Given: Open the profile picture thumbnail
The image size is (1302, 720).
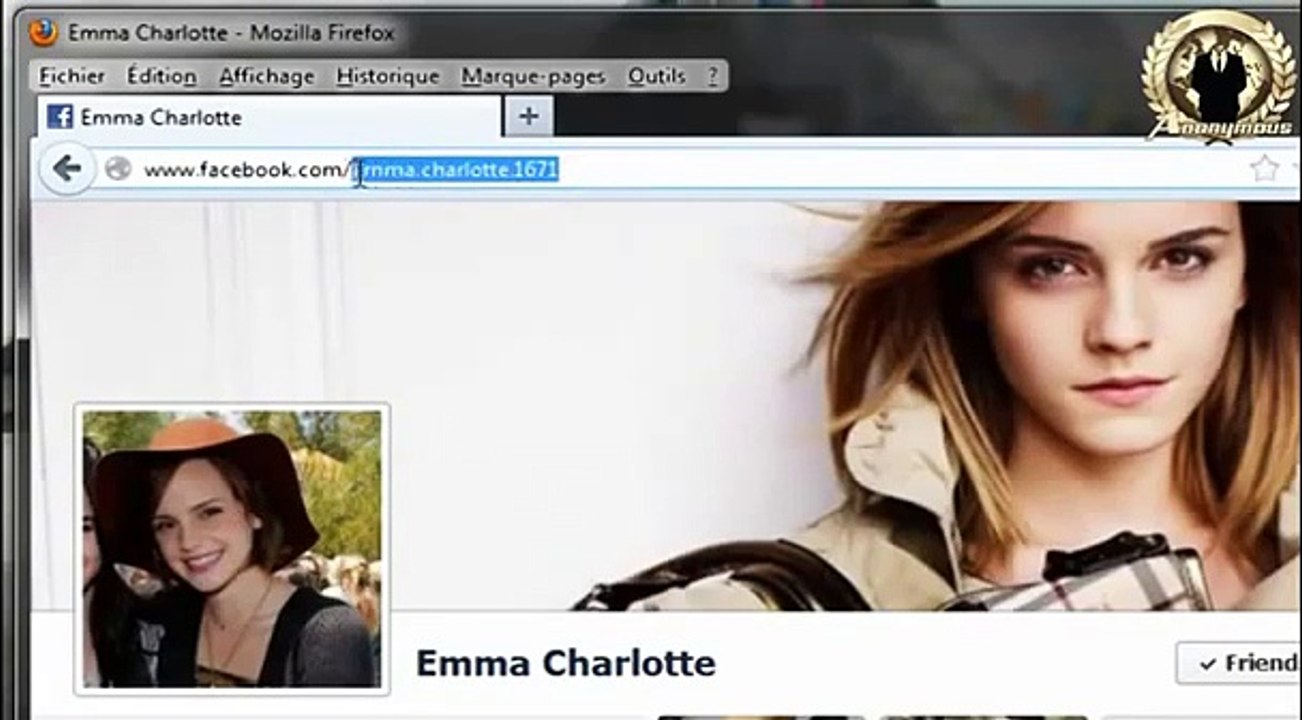Looking at the screenshot, I should (x=232, y=549).
